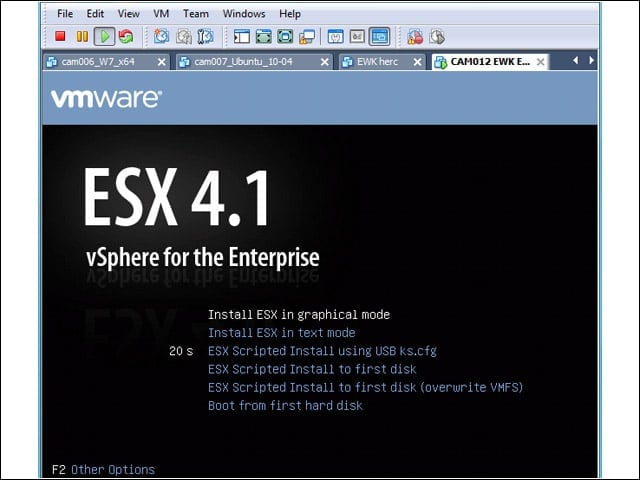Open the Help menu
640x480 pixels.
[290, 13]
